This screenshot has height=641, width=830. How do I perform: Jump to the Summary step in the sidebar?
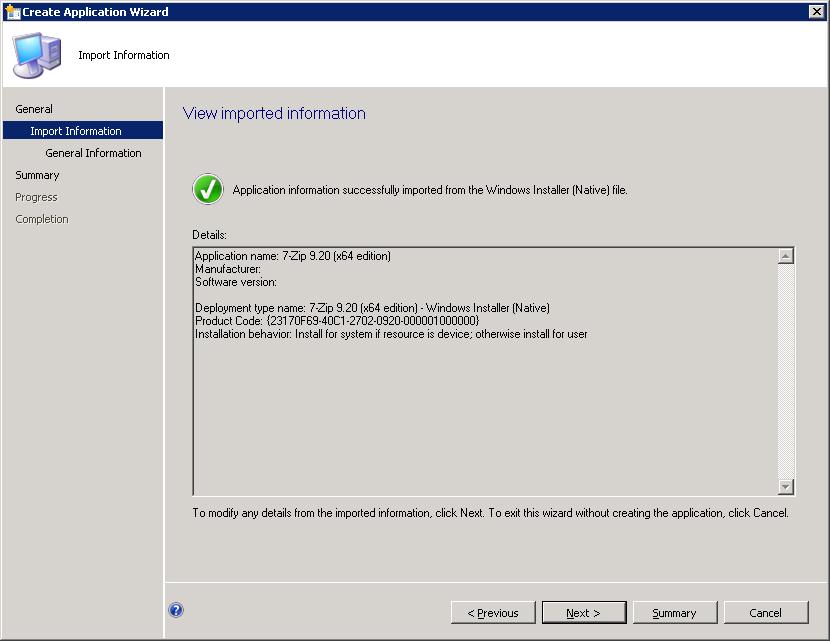pos(37,175)
